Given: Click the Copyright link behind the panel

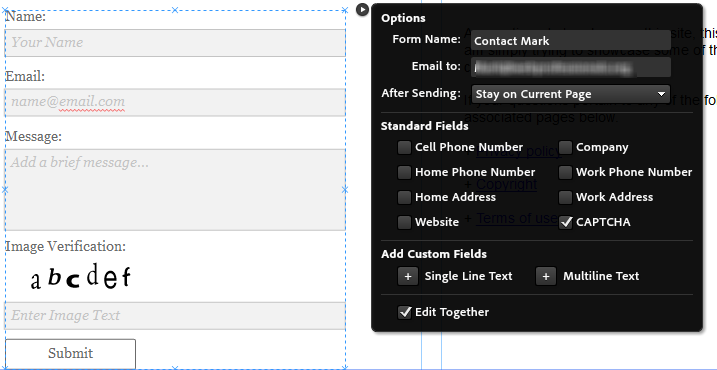Looking at the screenshot, I should tap(506, 184).
